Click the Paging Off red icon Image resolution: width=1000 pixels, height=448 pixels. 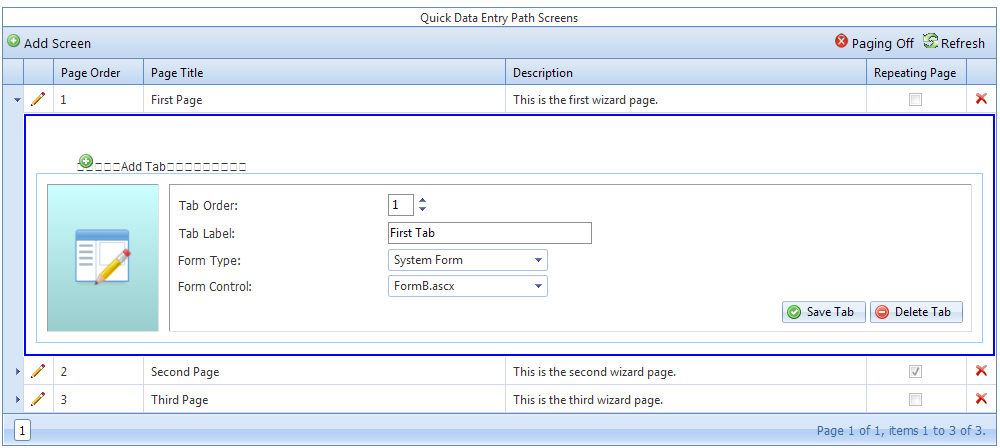coord(841,42)
